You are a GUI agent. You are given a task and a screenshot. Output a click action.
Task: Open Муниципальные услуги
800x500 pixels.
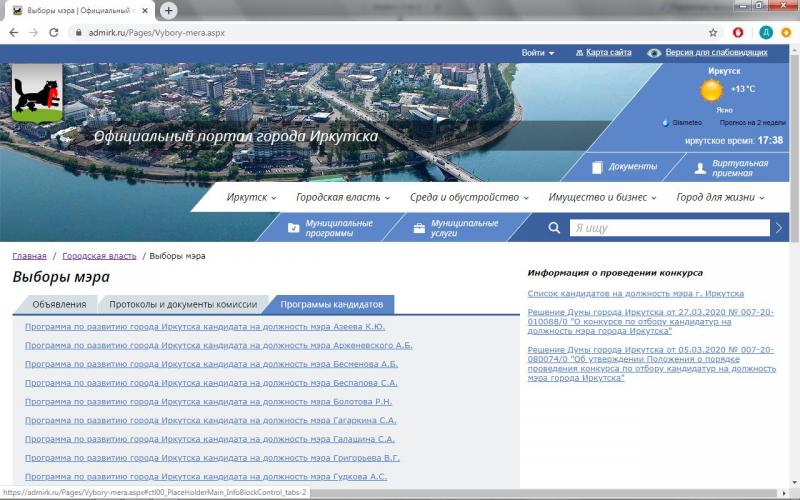coord(456,228)
